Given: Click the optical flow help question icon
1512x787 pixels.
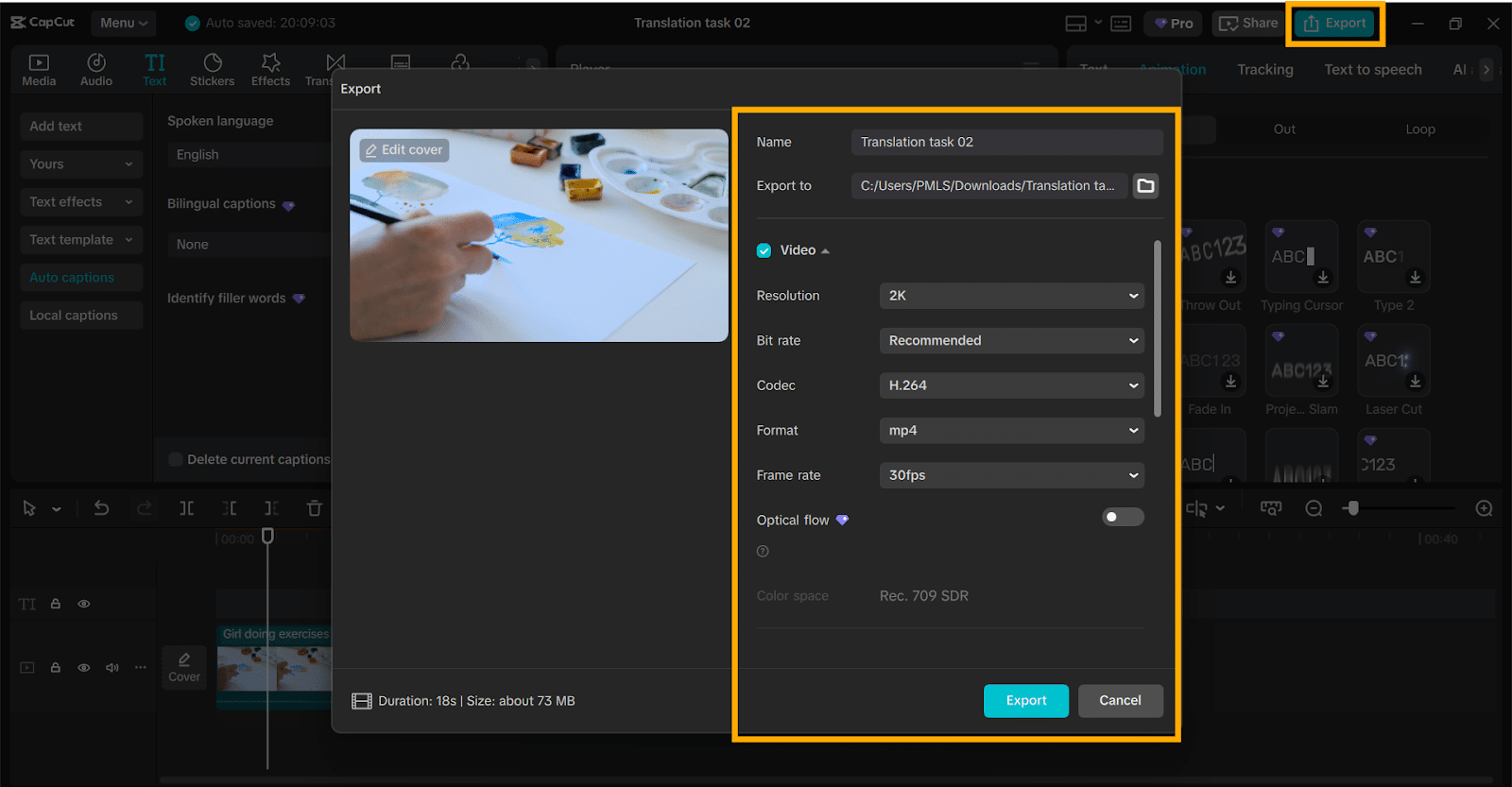Looking at the screenshot, I should pyautogui.click(x=763, y=552).
